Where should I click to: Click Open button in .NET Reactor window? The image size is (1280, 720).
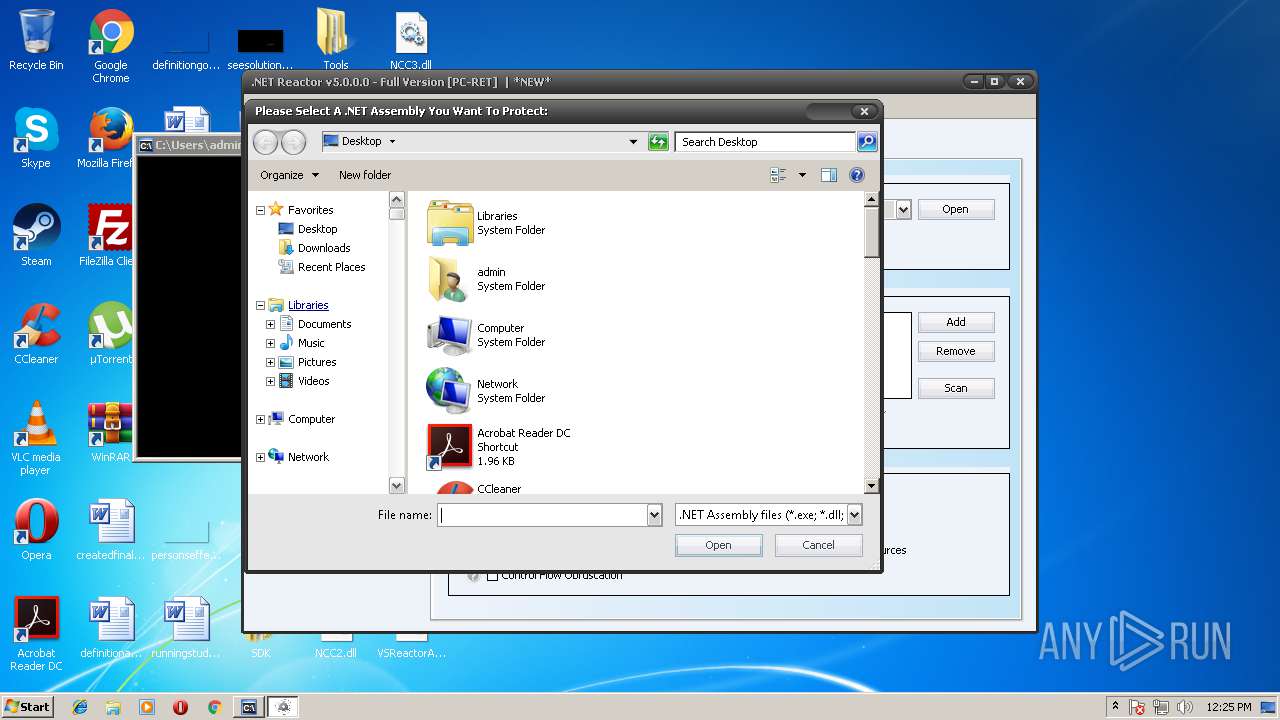point(955,209)
